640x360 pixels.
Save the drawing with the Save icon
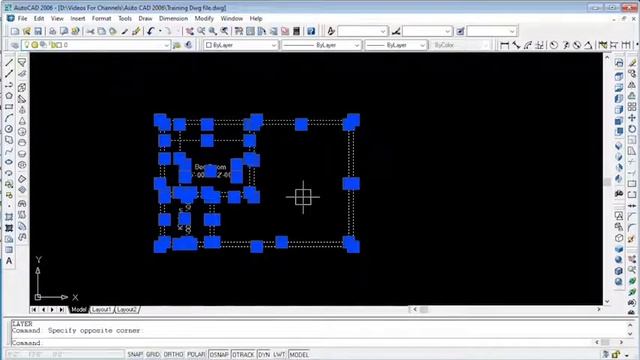point(38,31)
